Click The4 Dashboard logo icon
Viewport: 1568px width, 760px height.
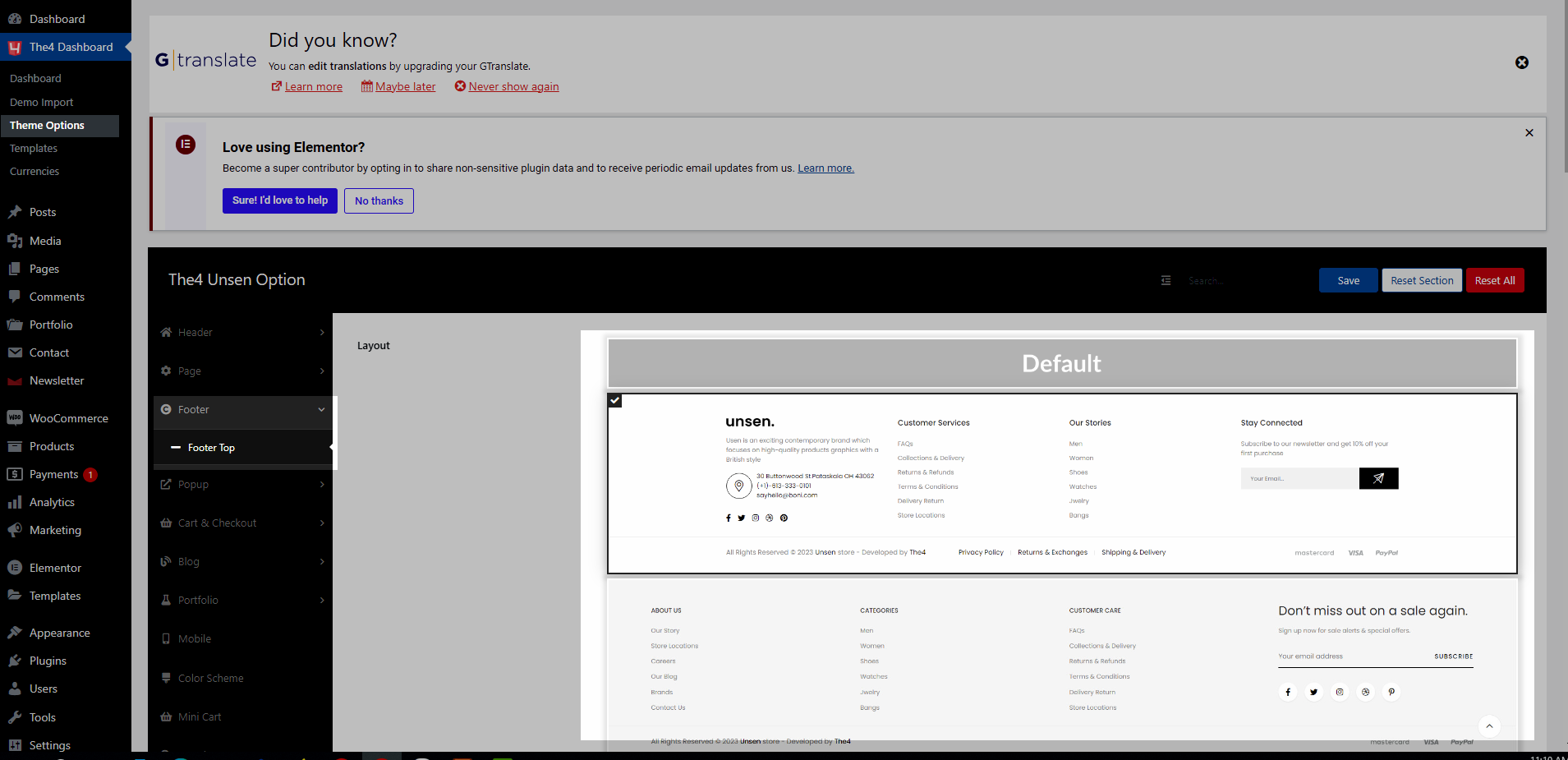click(x=15, y=48)
